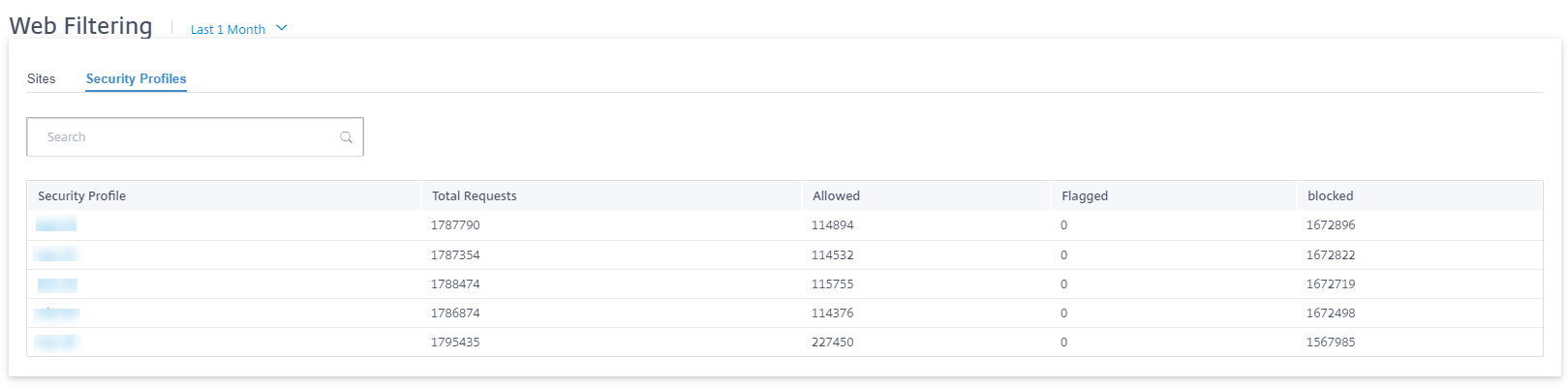Open the third blurred security profile link
The image size is (1568, 387).
click(57, 284)
